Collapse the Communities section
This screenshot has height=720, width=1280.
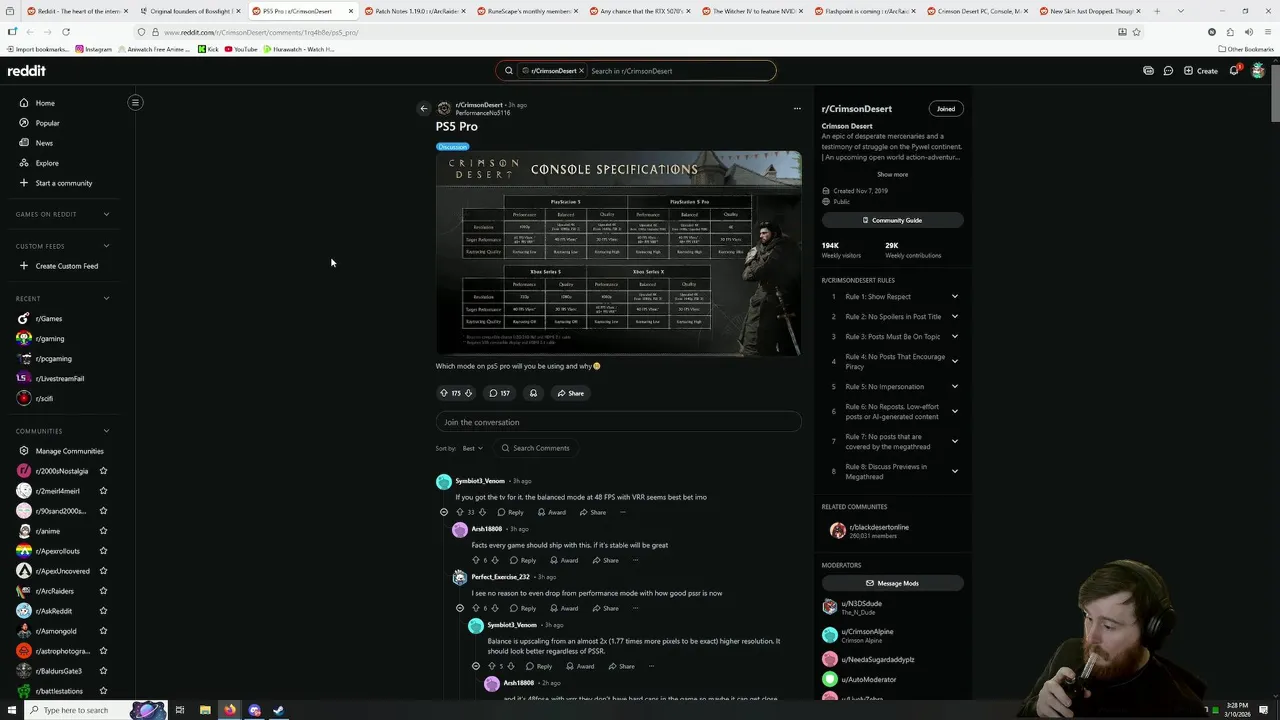(x=106, y=431)
